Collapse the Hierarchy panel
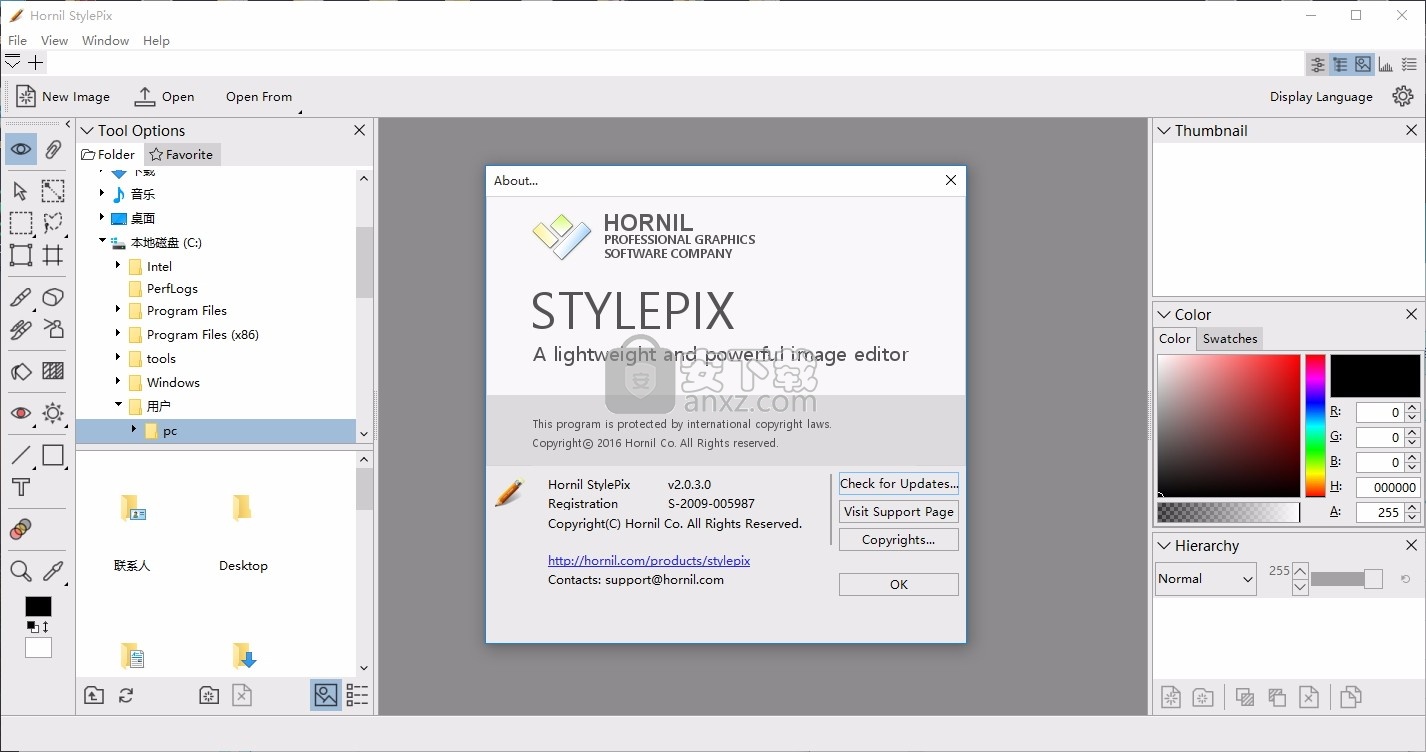The height and width of the screenshot is (752, 1426). [x=1163, y=546]
